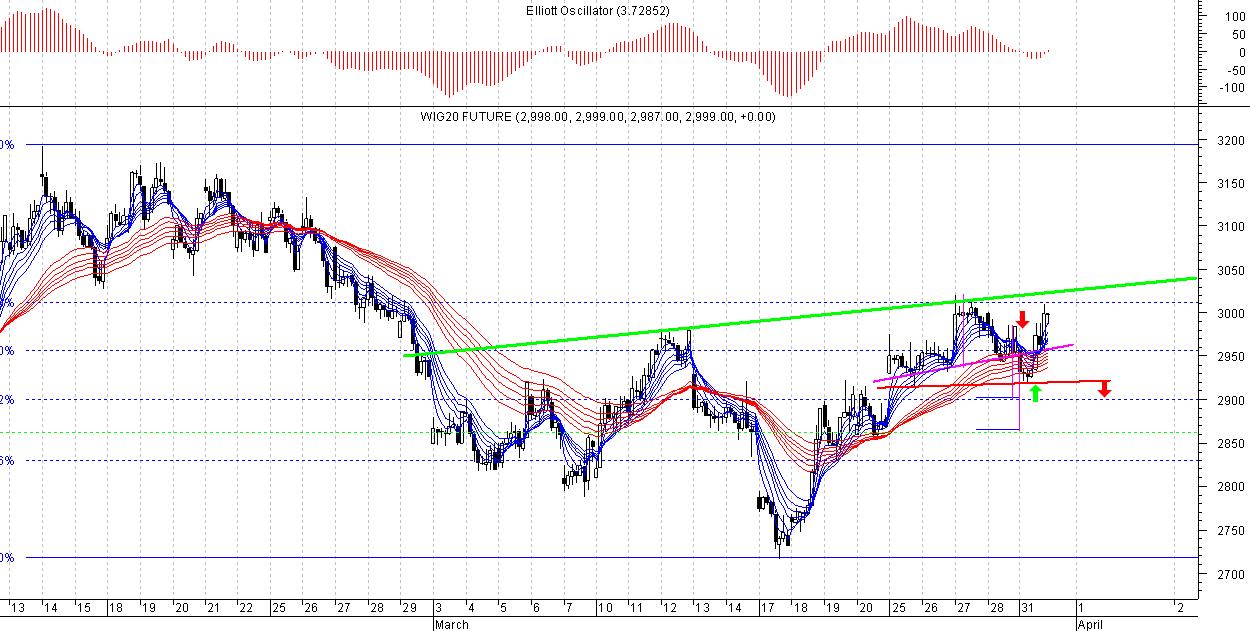This screenshot has height=631, width=1250.
Task: Click the 3150 price axis label
Action: [1231, 184]
